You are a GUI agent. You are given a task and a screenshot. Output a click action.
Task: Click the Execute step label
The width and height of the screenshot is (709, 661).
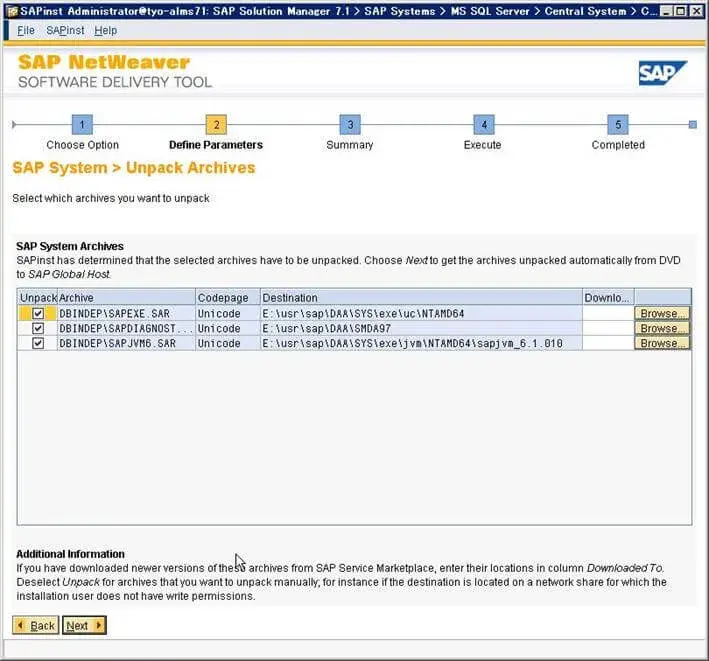click(482, 145)
